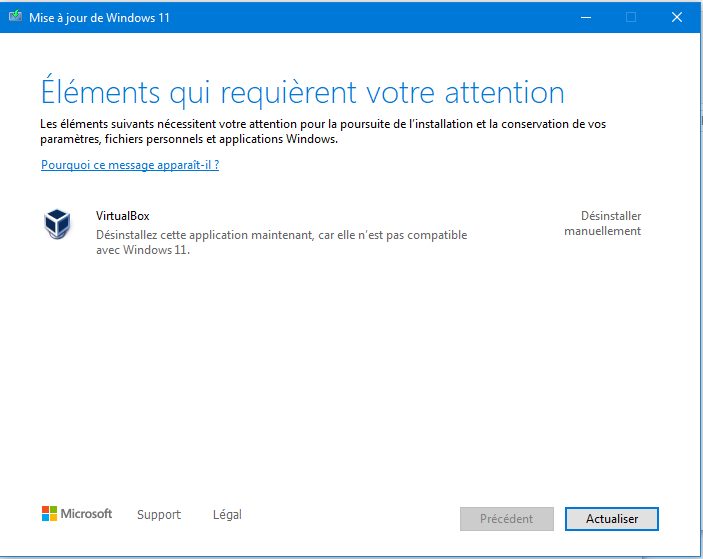703x559 pixels.
Task: Click the four-color Microsoft logo squares
Action: [x=49, y=514]
